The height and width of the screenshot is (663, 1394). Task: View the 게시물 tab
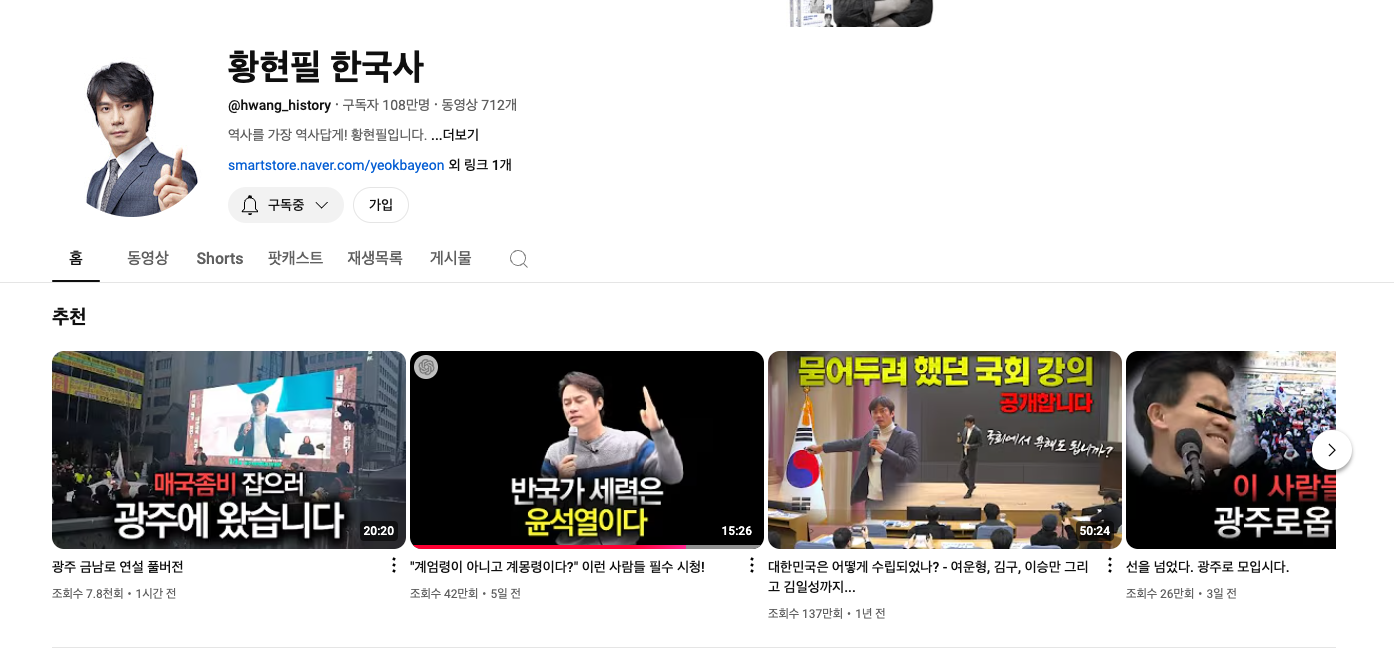pyautogui.click(x=450, y=258)
